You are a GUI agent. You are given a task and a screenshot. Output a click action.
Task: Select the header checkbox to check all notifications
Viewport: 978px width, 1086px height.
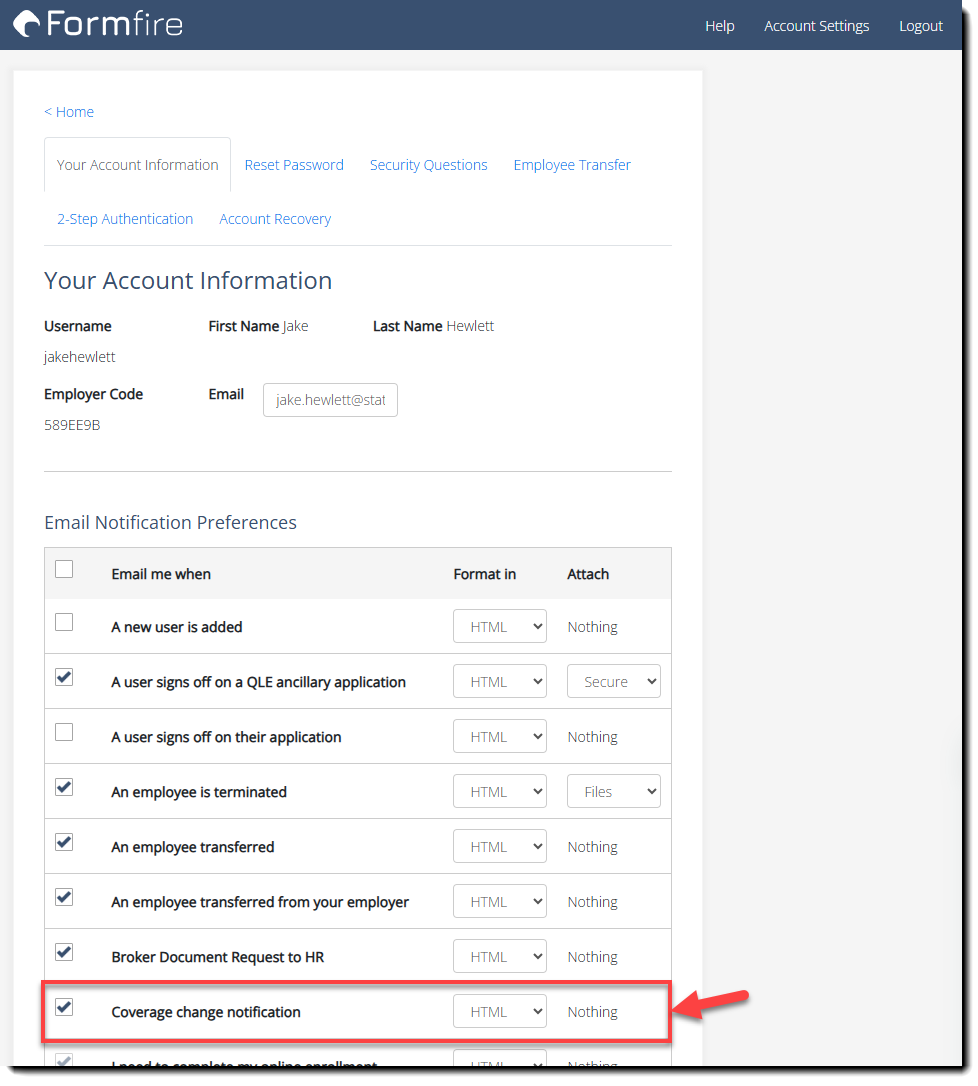pos(63,568)
